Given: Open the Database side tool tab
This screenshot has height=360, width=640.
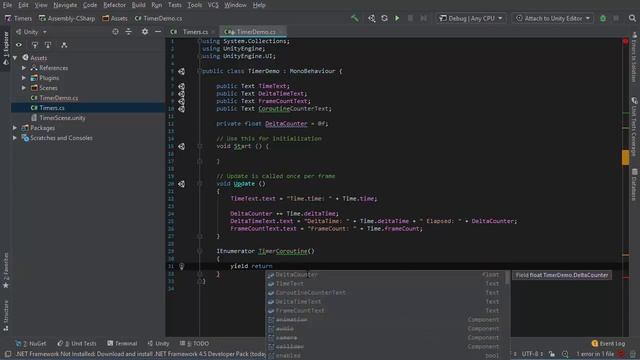Looking at the screenshot, I should coord(635,184).
